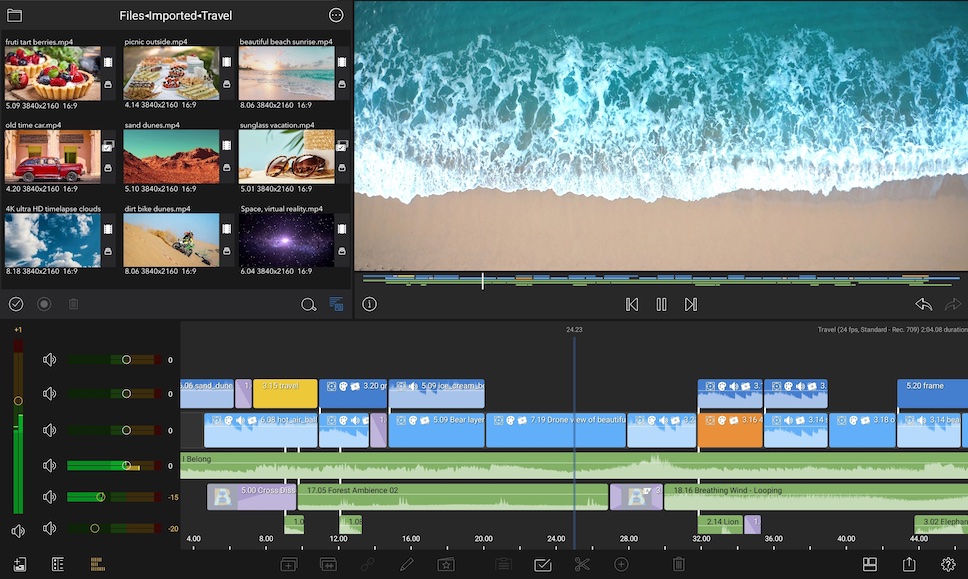Open the ellipsis options menu in library
This screenshot has height=579, width=968.
pos(336,15)
